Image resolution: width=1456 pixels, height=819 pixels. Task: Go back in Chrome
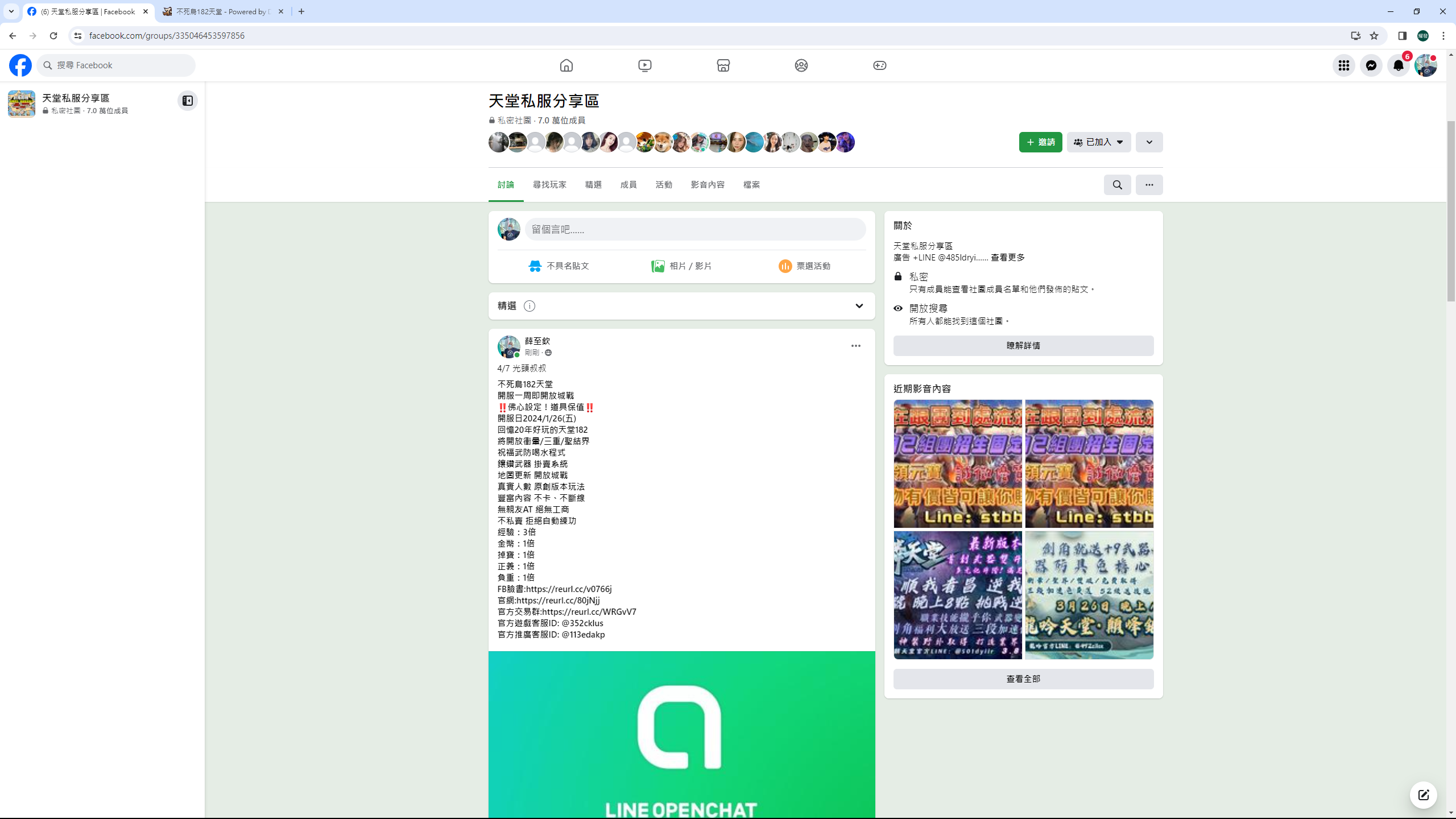pos(13,35)
